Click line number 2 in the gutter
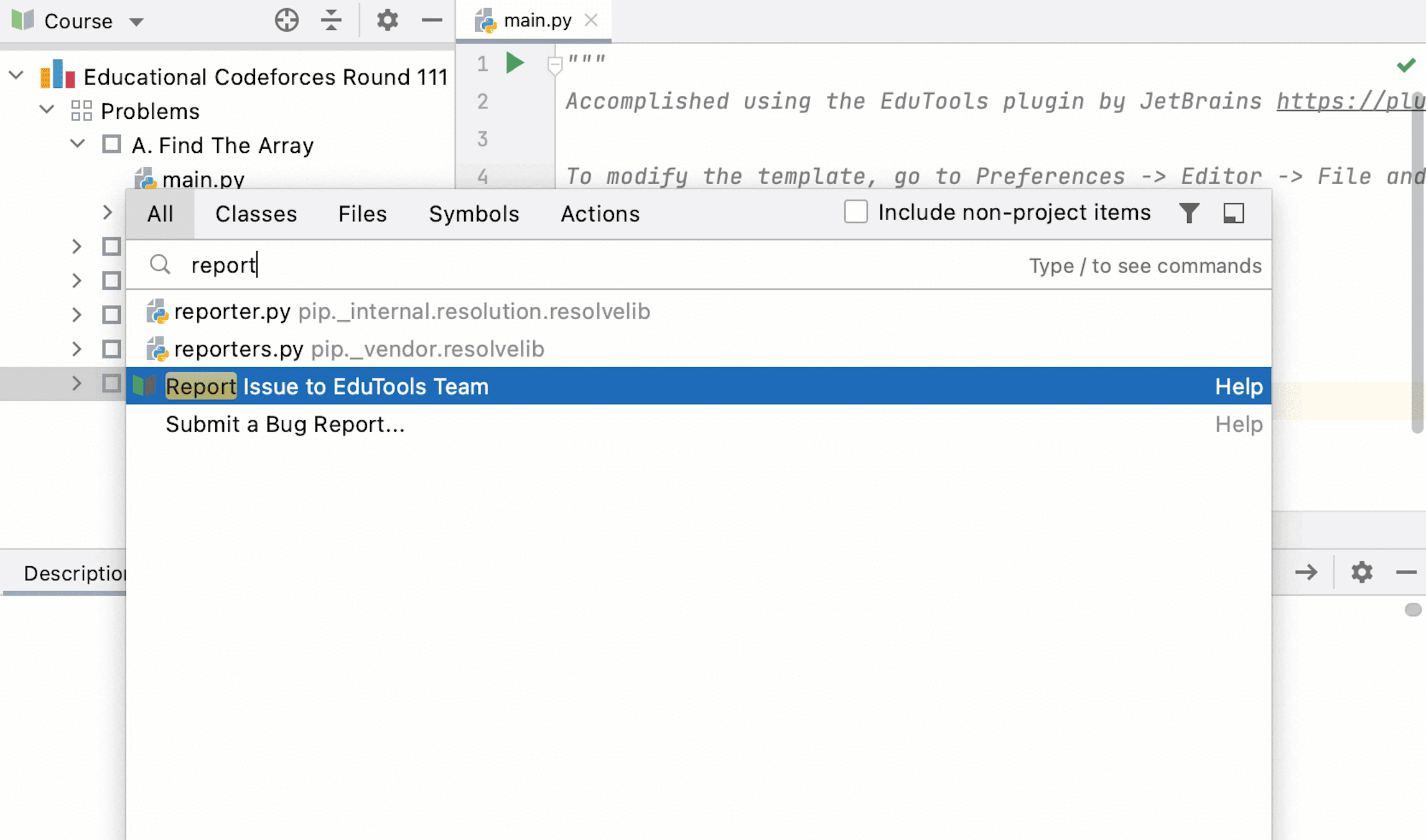 pos(482,101)
